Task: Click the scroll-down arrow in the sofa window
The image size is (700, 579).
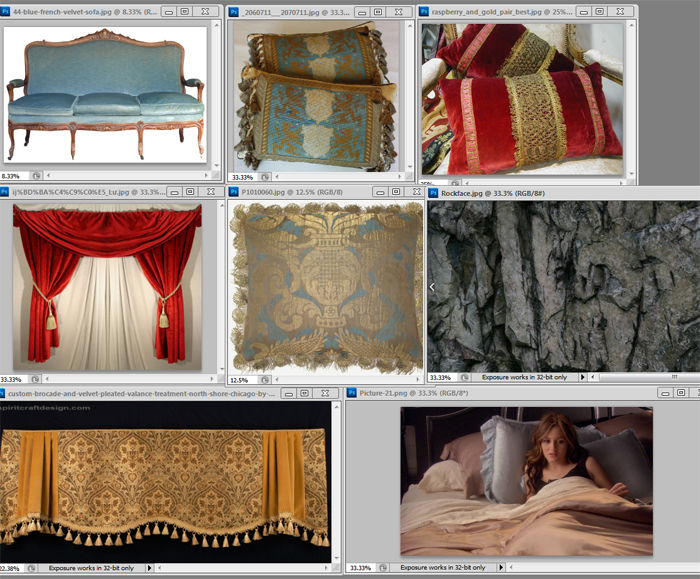Action: pos(216,166)
